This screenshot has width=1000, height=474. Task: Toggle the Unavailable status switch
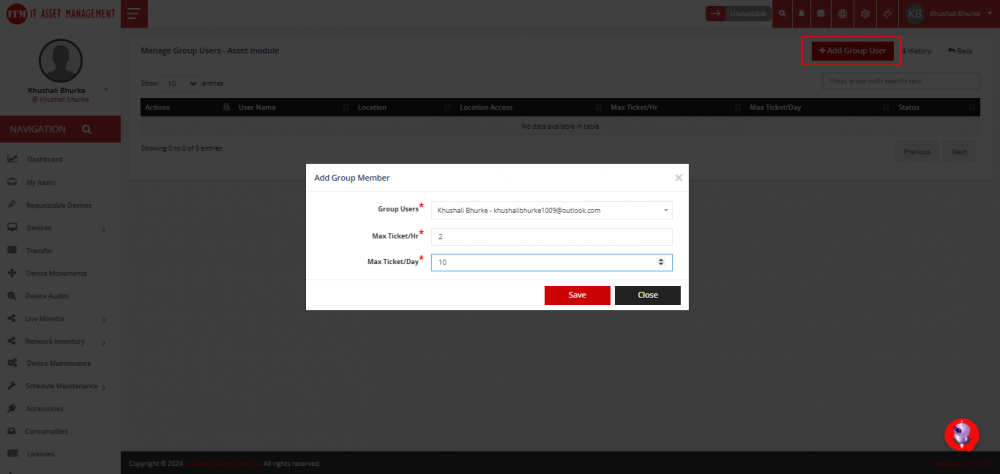click(738, 13)
